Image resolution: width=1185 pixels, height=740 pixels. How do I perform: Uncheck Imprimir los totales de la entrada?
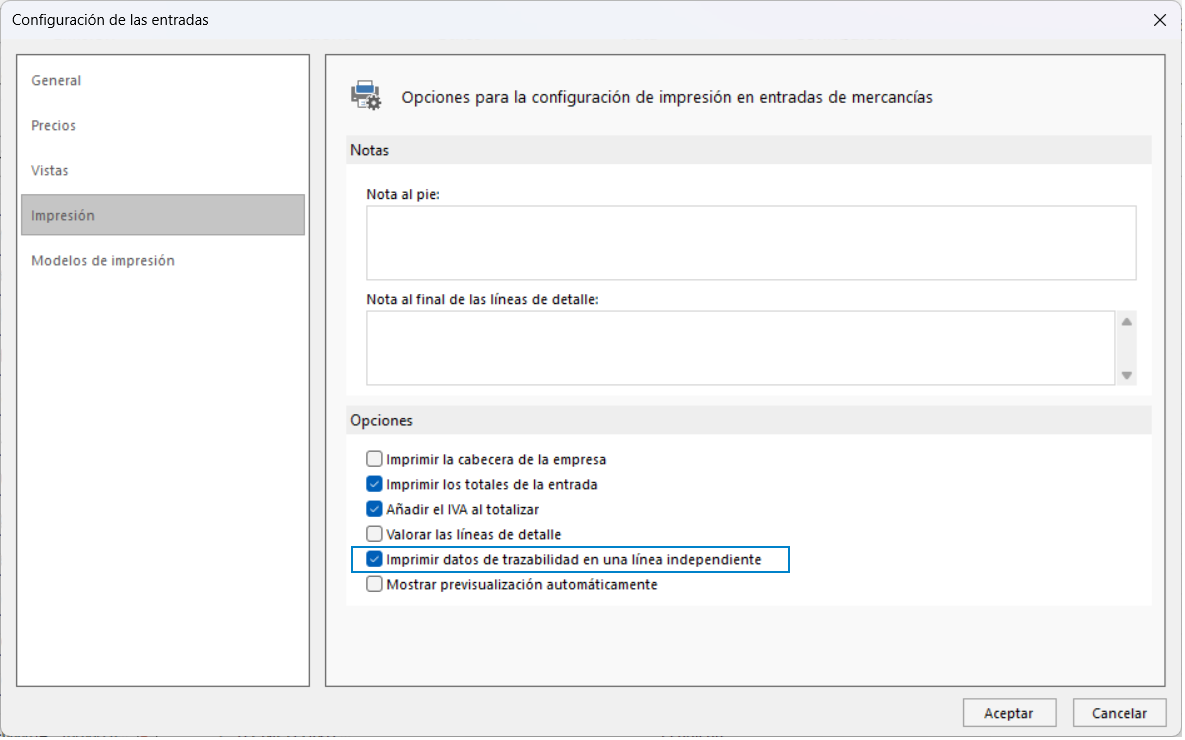pos(374,485)
